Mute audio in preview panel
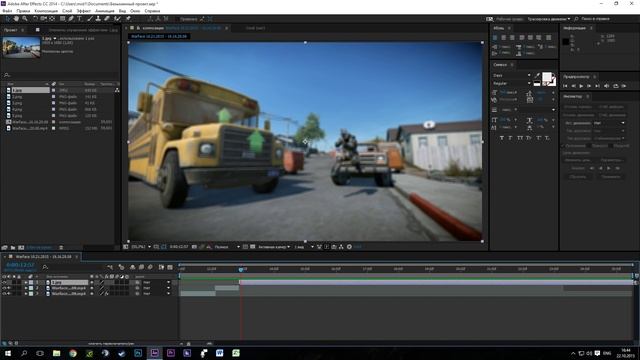This screenshot has width=640, height=360. click(x=607, y=86)
